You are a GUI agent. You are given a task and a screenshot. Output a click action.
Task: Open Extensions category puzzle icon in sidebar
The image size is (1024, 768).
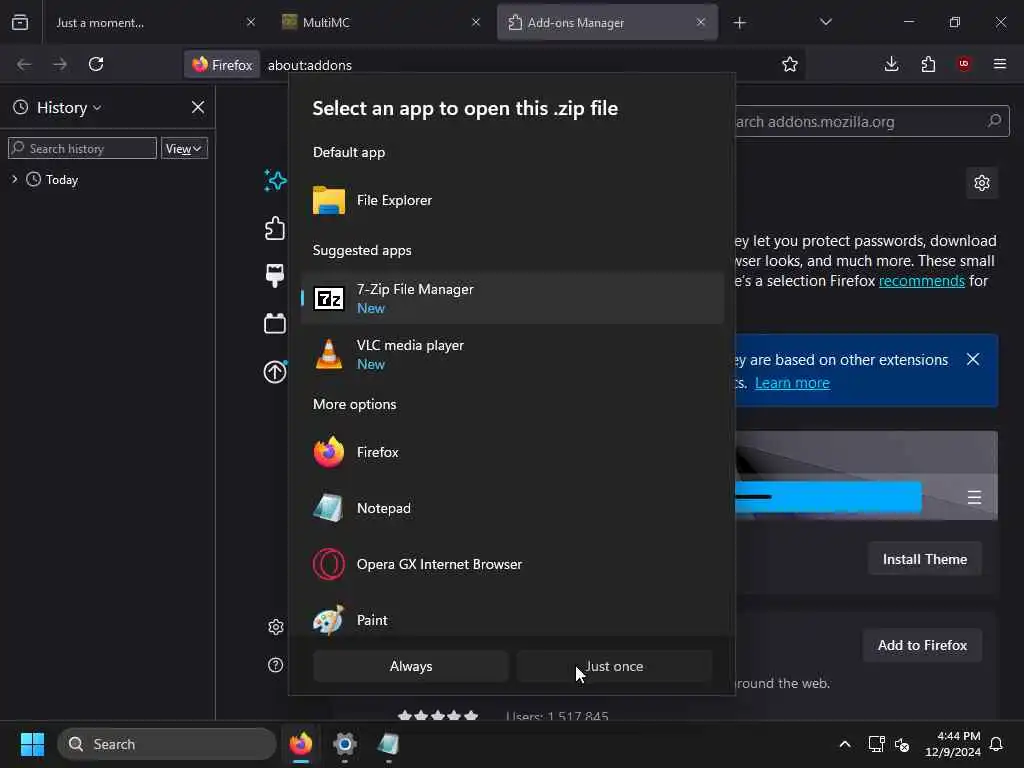tap(275, 229)
